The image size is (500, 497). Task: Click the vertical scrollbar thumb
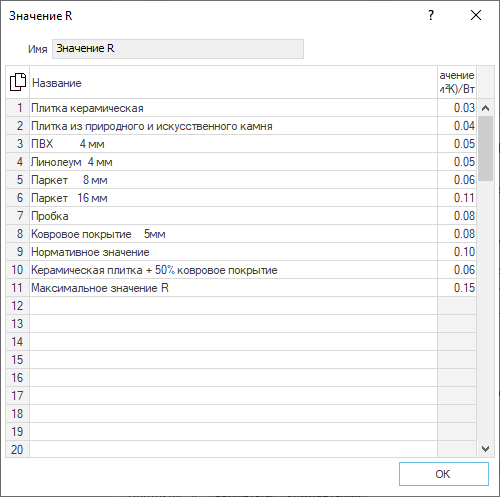(x=486, y=148)
